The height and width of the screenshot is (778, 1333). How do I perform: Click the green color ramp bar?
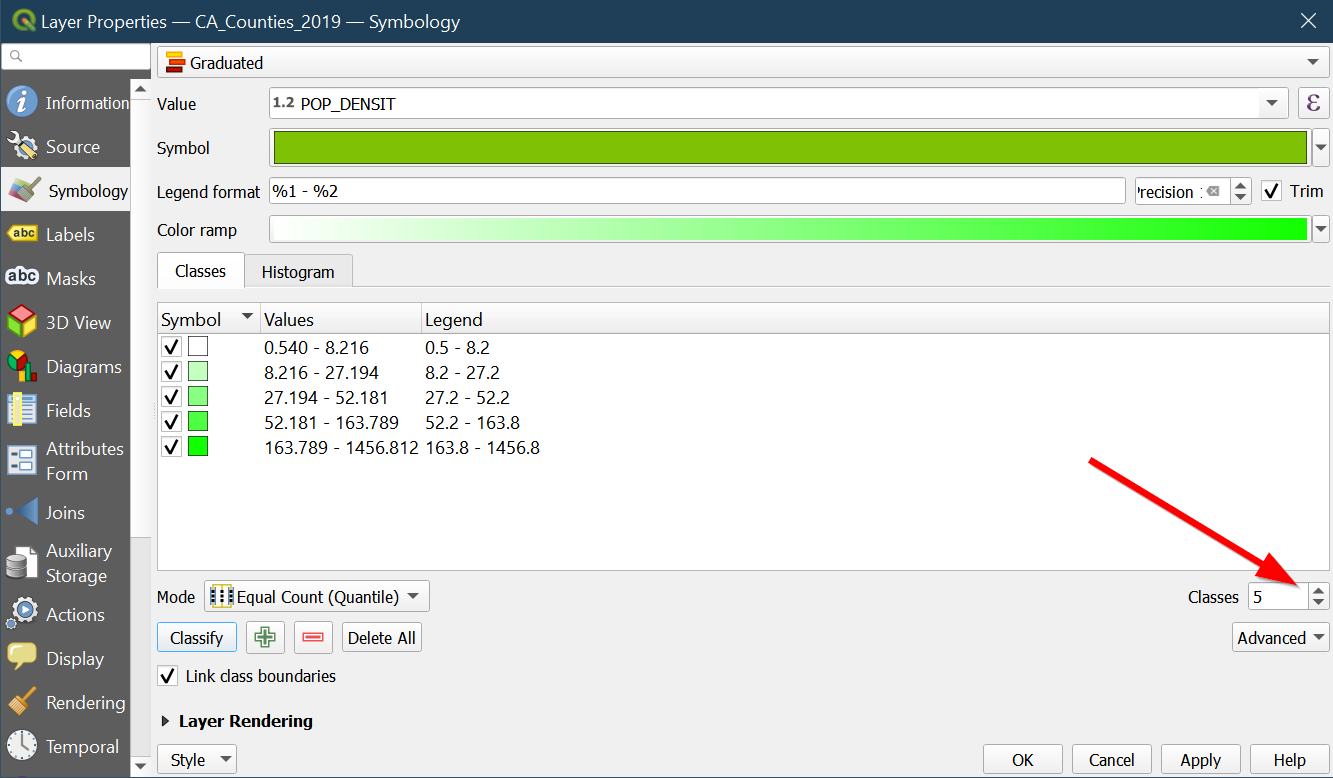[x=789, y=230]
